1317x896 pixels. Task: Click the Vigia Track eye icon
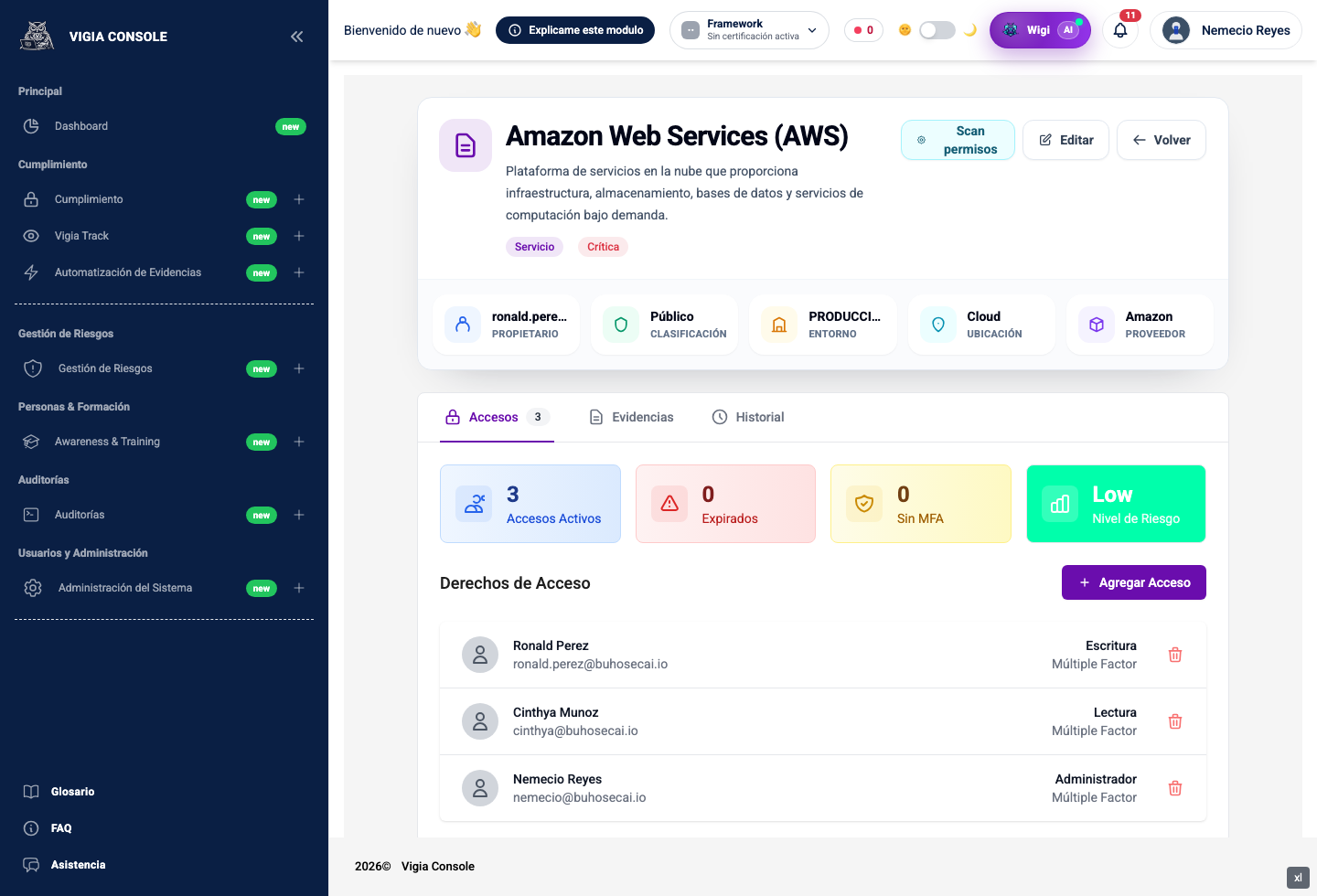click(31, 236)
